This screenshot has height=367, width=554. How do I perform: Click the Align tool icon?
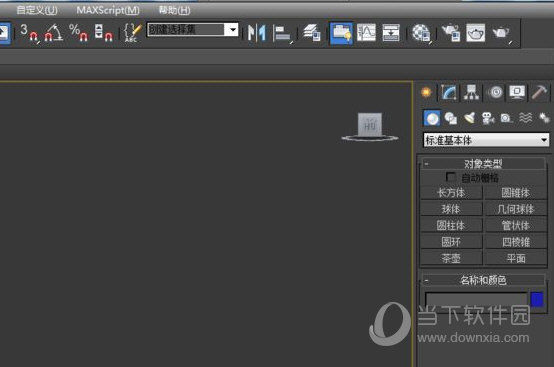(x=282, y=34)
